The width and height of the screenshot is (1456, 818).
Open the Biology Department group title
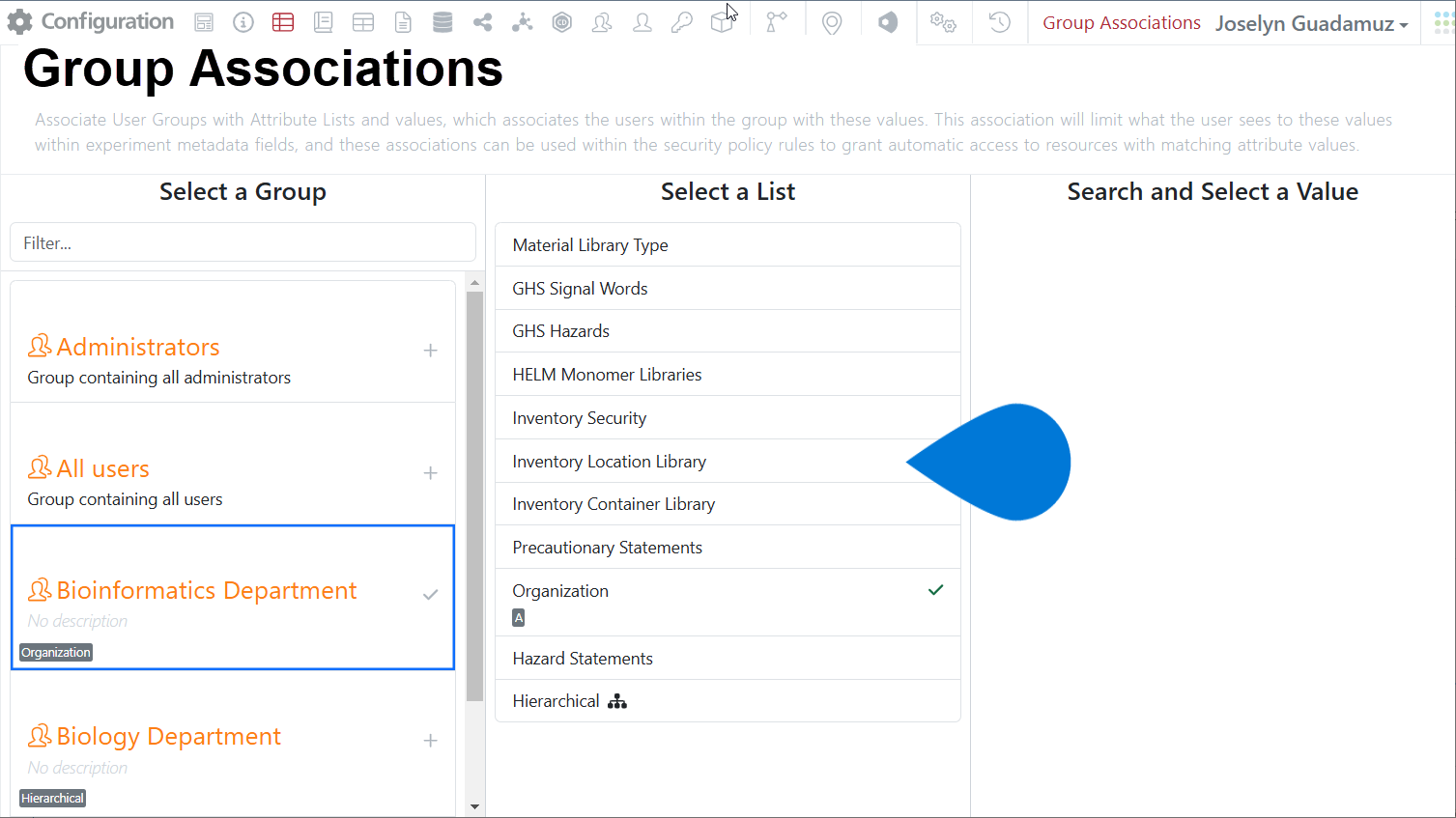[169, 737]
